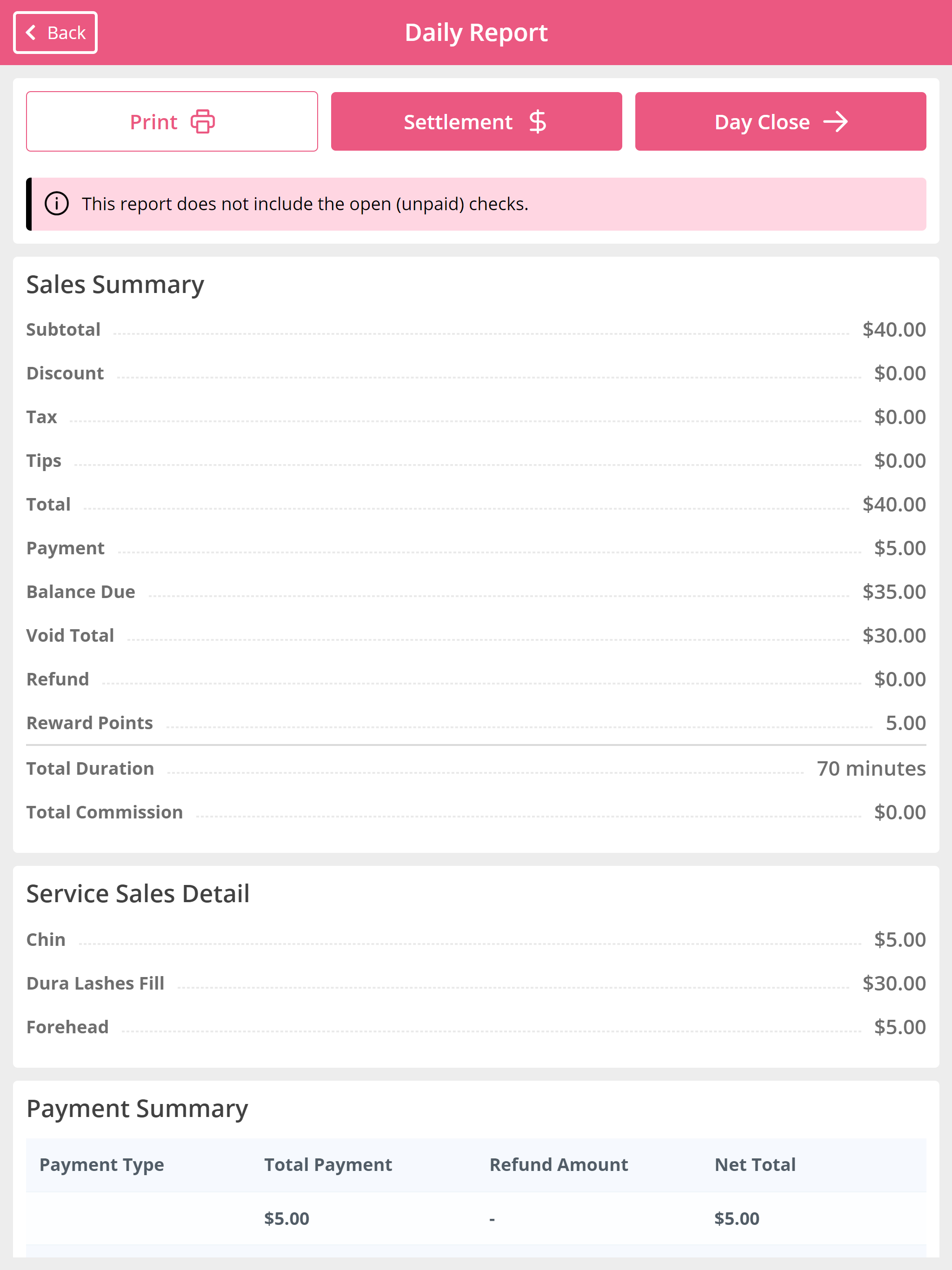Select Day Close button
952x1270 pixels.
pos(780,122)
